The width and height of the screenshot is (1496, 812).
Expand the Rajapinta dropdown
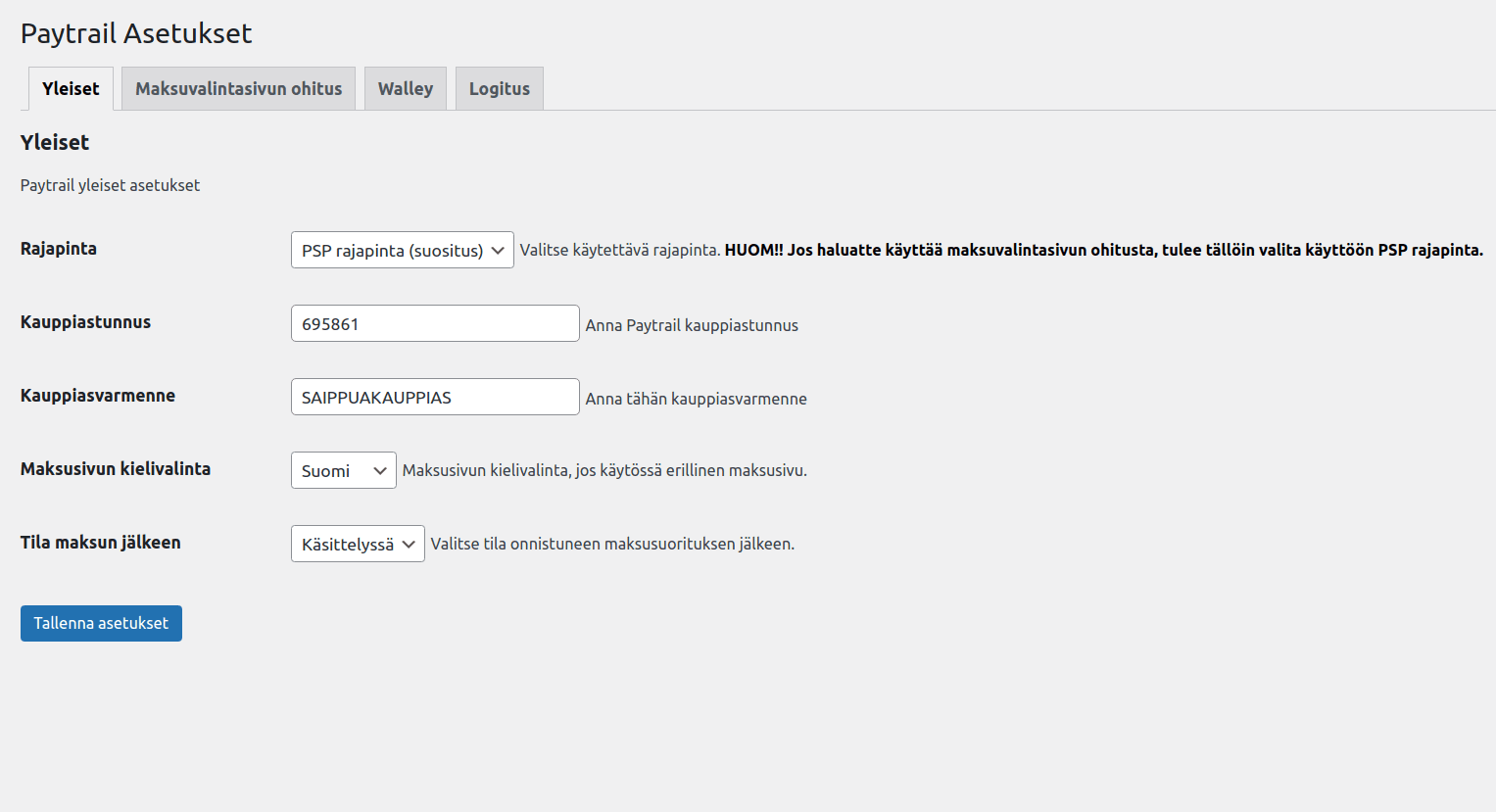[402, 250]
